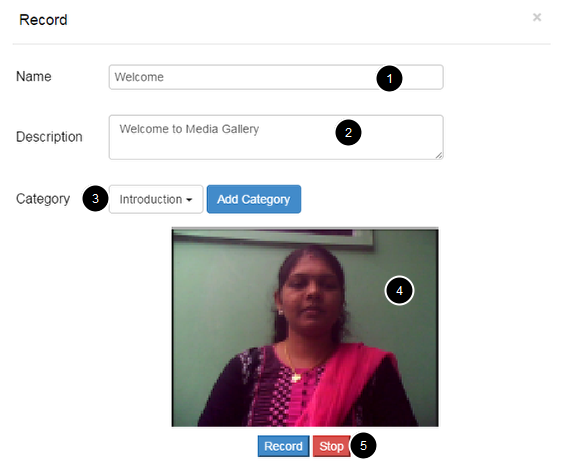Viewport: 580px width, 468px height.
Task: Click the number 3 marker circle
Action: point(95,199)
